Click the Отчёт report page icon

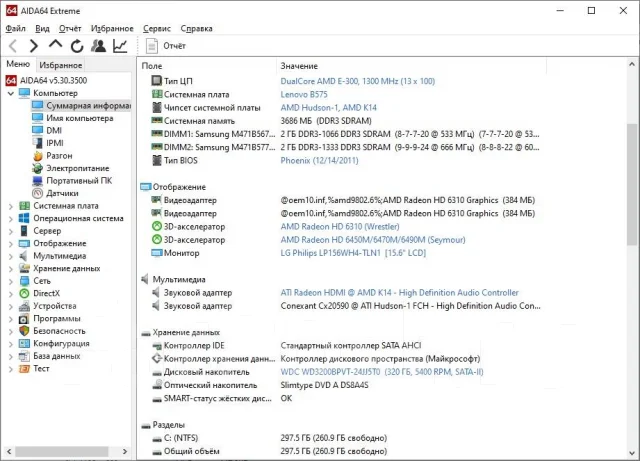[152, 46]
